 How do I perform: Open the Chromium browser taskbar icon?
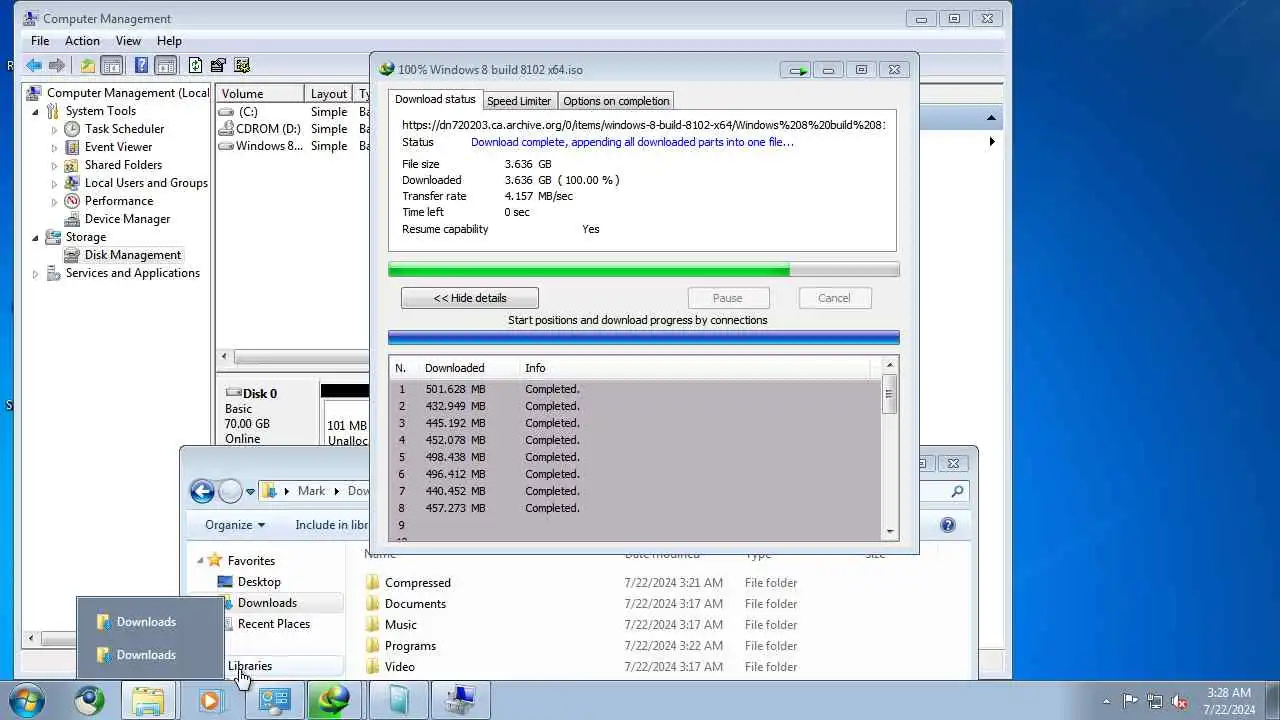coord(89,700)
